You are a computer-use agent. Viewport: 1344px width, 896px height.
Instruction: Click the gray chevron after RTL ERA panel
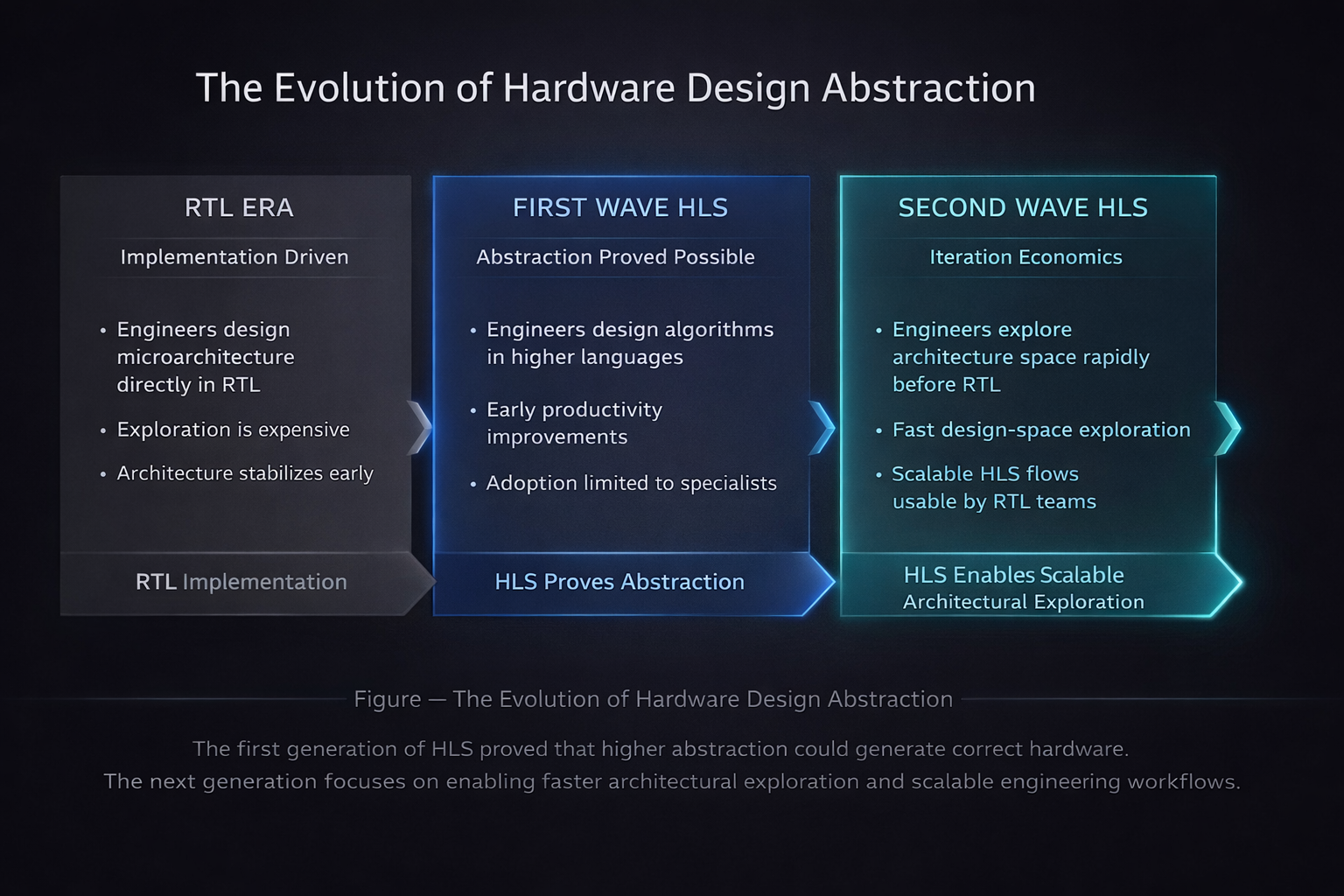tap(421, 428)
